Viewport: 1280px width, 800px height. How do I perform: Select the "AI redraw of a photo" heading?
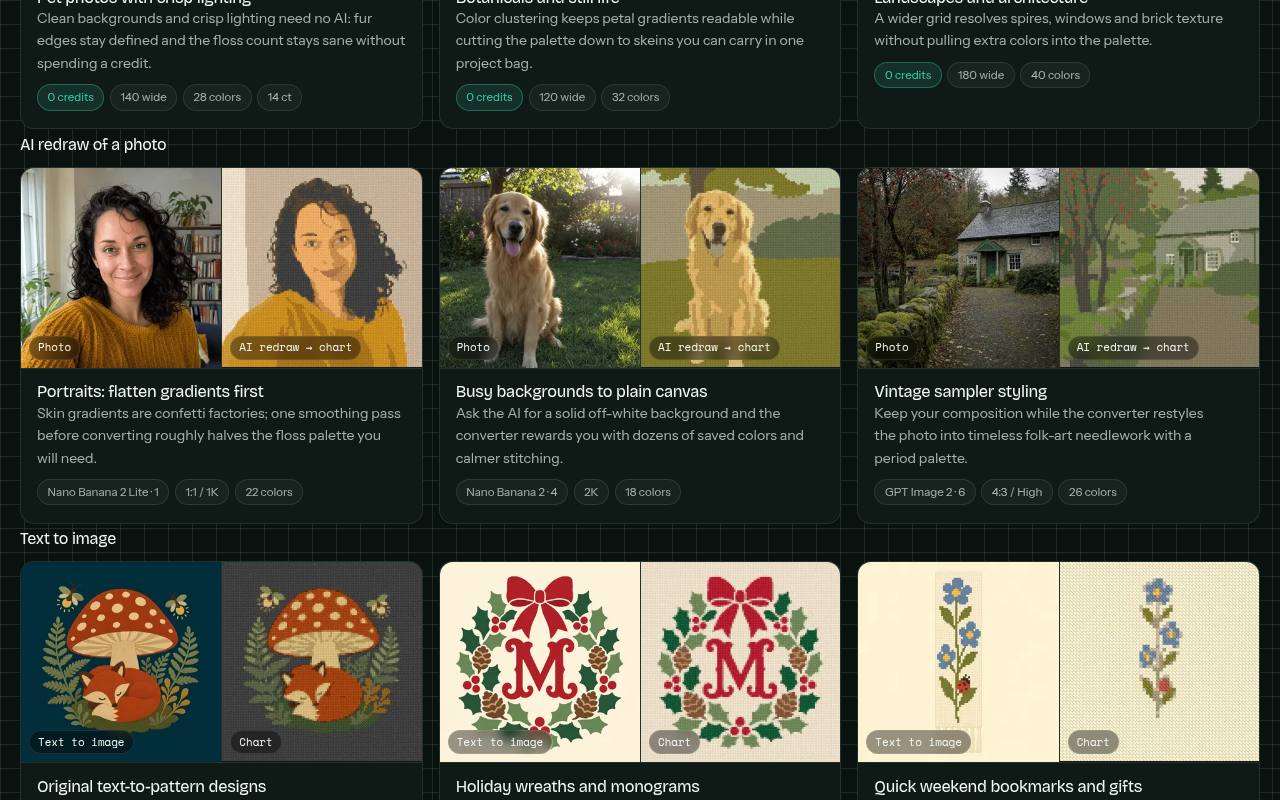(93, 144)
